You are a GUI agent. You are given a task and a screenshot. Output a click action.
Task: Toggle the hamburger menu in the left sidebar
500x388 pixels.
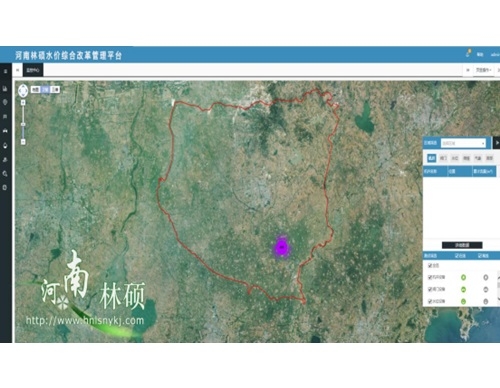pos(5,71)
